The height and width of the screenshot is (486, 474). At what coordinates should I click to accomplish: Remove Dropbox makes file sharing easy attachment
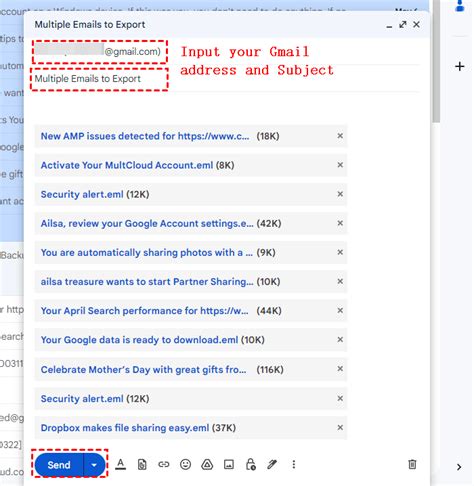pos(340,427)
